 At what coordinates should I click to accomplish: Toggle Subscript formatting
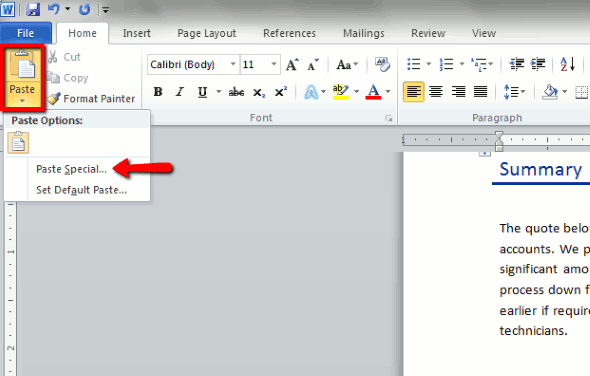point(259,93)
